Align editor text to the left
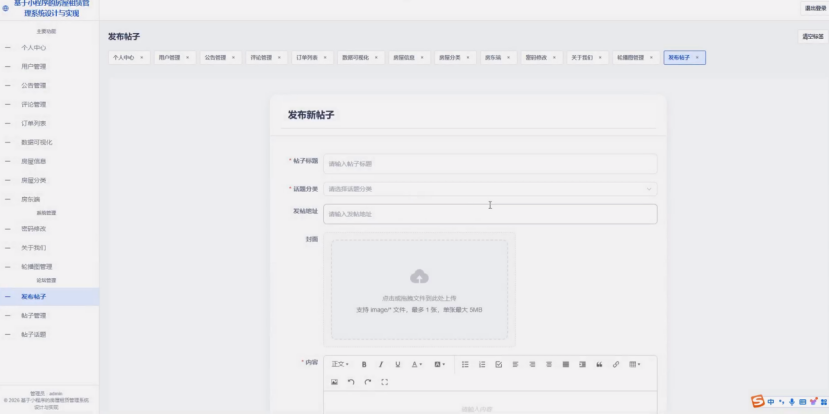The image size is (829, 414). 515,364
